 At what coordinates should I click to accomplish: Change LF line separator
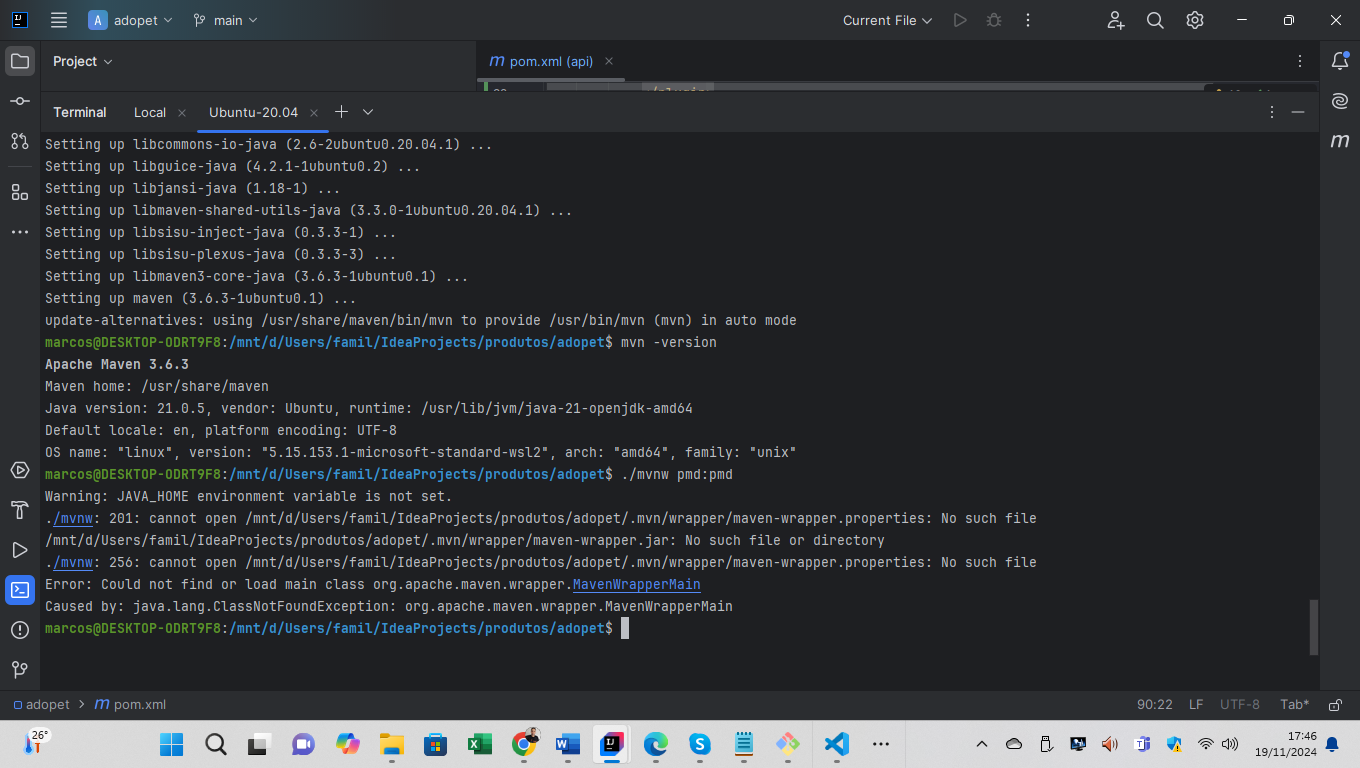[1196, 704]
